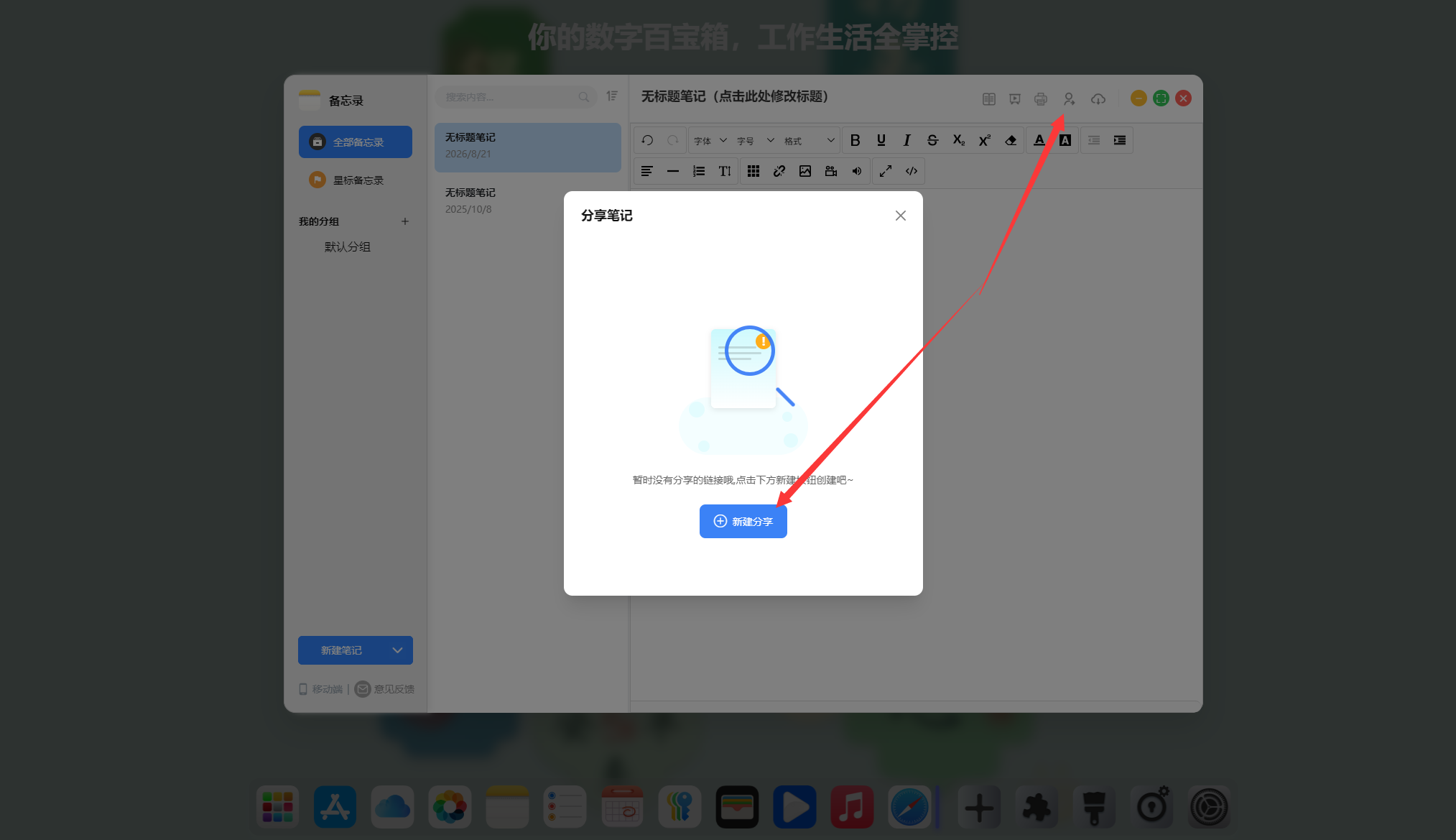The image size is (1456, 840).
Task: Insert a table using the grid icon
Action: click(753, 171)
